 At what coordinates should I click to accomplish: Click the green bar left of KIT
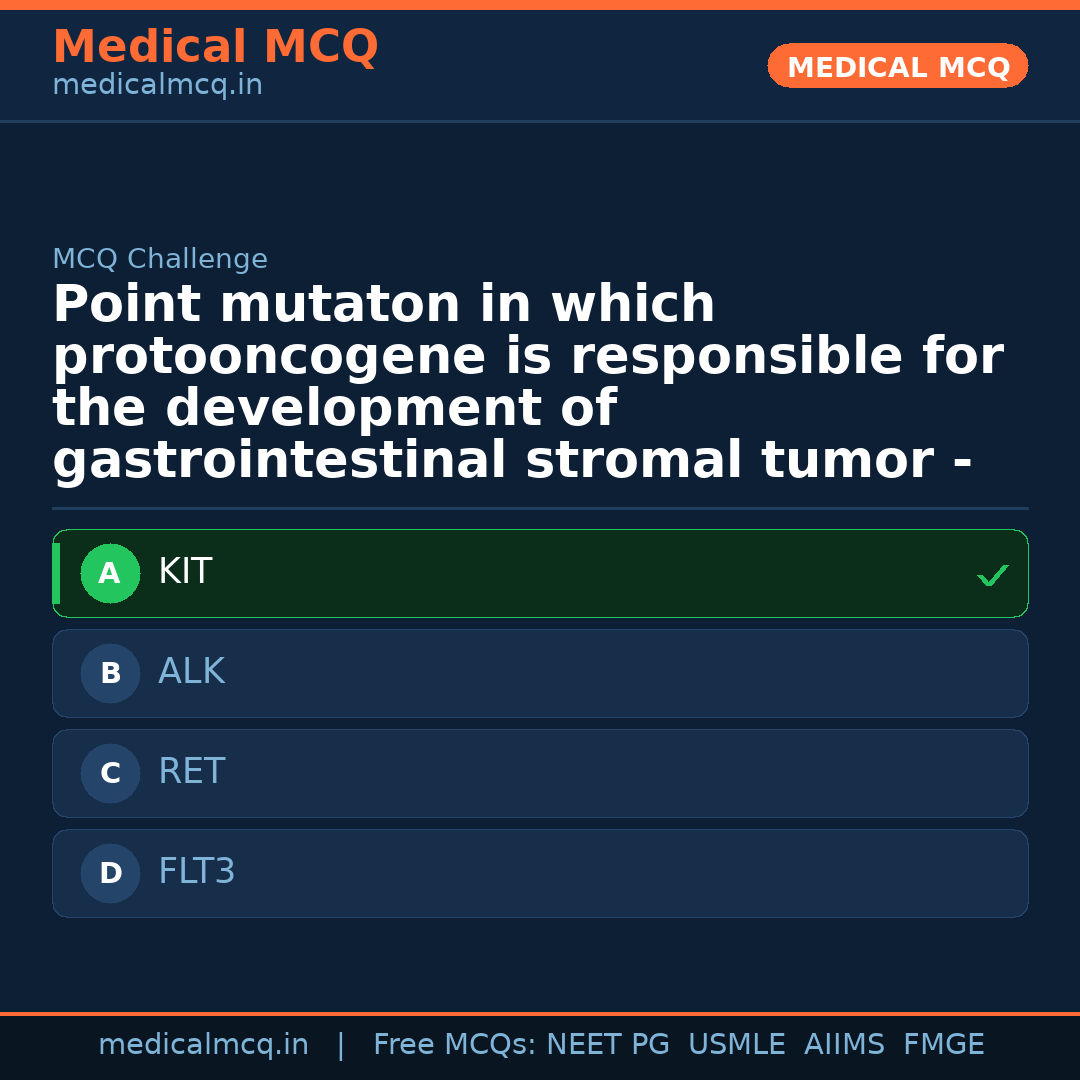pos(56,574)
